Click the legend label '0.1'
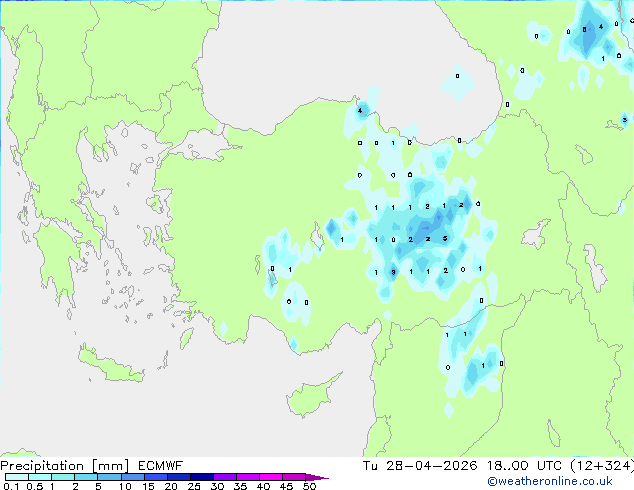The height and width of the screenshot is (490, 634). tap(11, 486)
